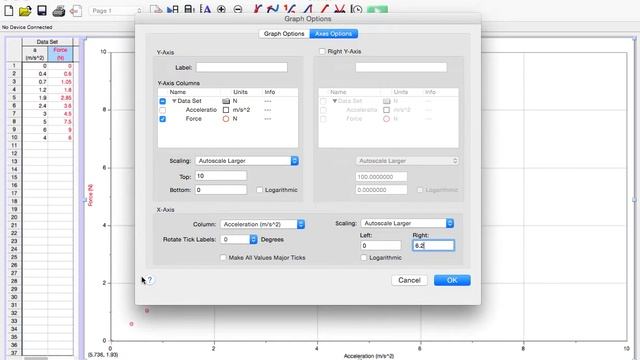This screenshot has height=360, width=640.
Task: Uncheck the Force column checkbox
Action: [x=162, y=119]
